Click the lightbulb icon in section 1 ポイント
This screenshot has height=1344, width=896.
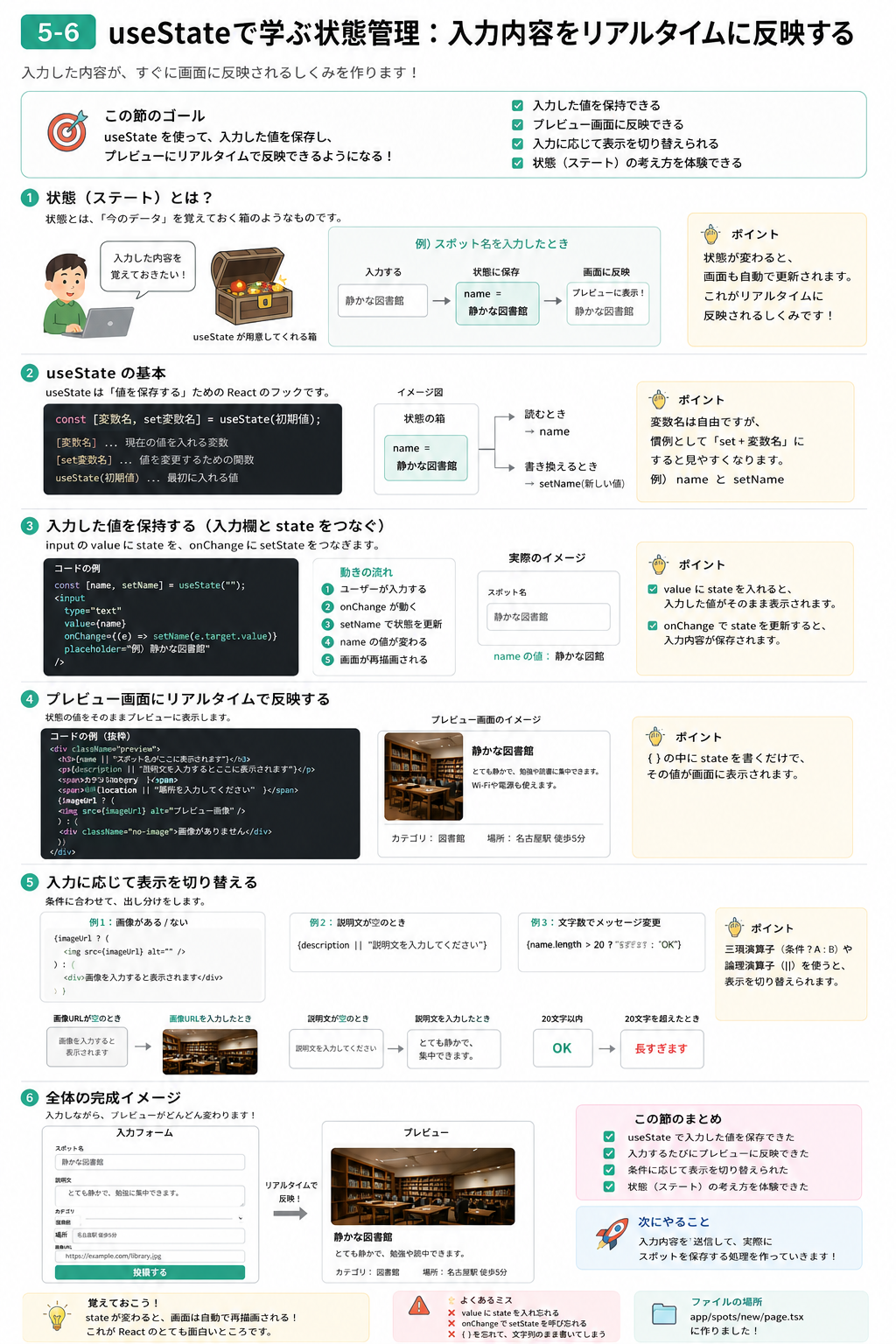click(x=710, y=234)
